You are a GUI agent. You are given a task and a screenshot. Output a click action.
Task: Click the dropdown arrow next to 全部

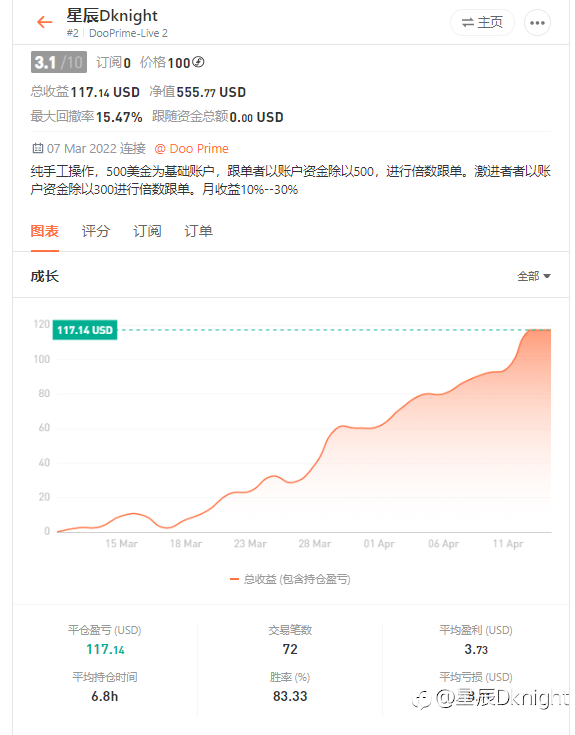click(547, 277)
